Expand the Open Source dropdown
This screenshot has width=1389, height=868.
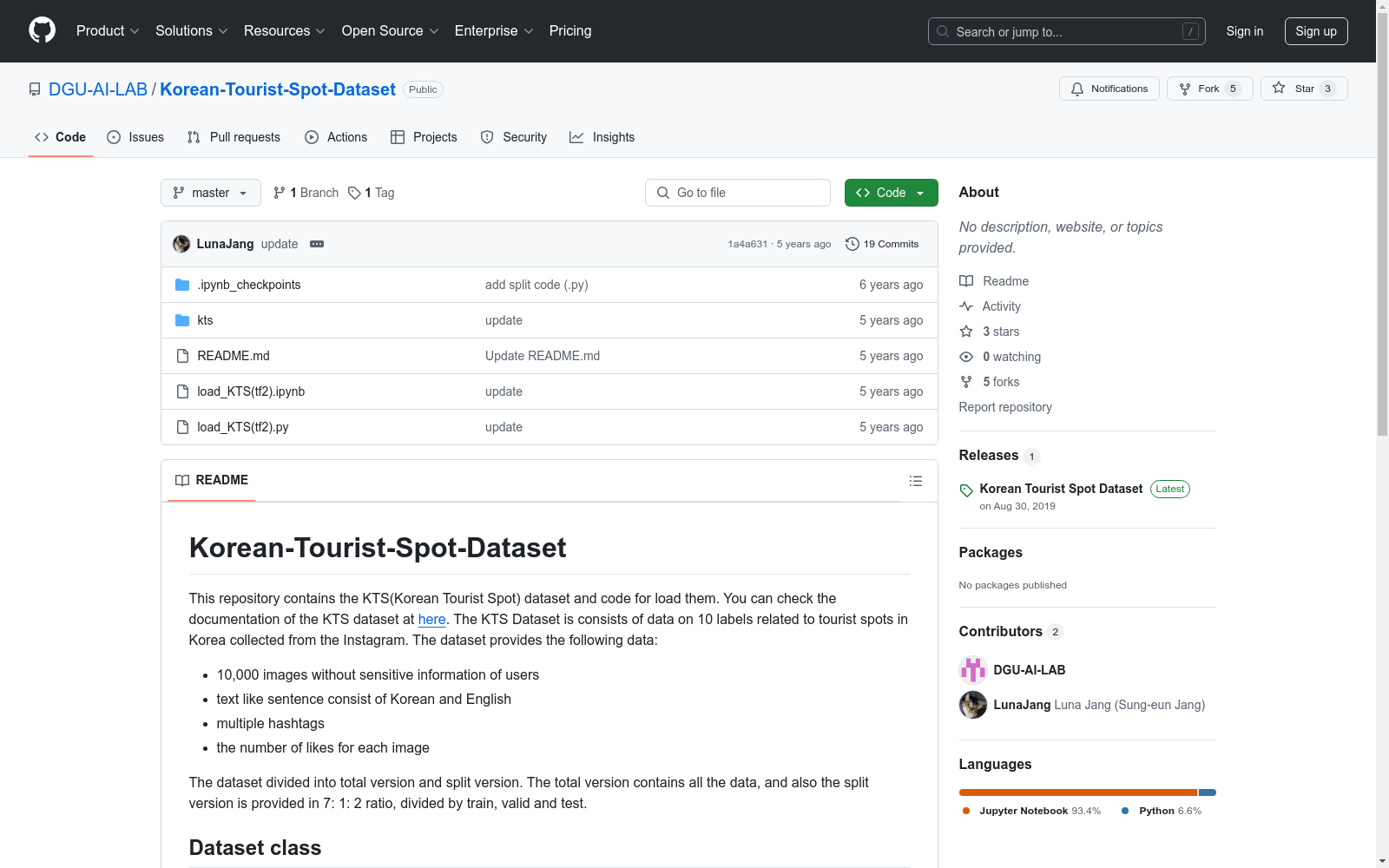click(391, 31)
